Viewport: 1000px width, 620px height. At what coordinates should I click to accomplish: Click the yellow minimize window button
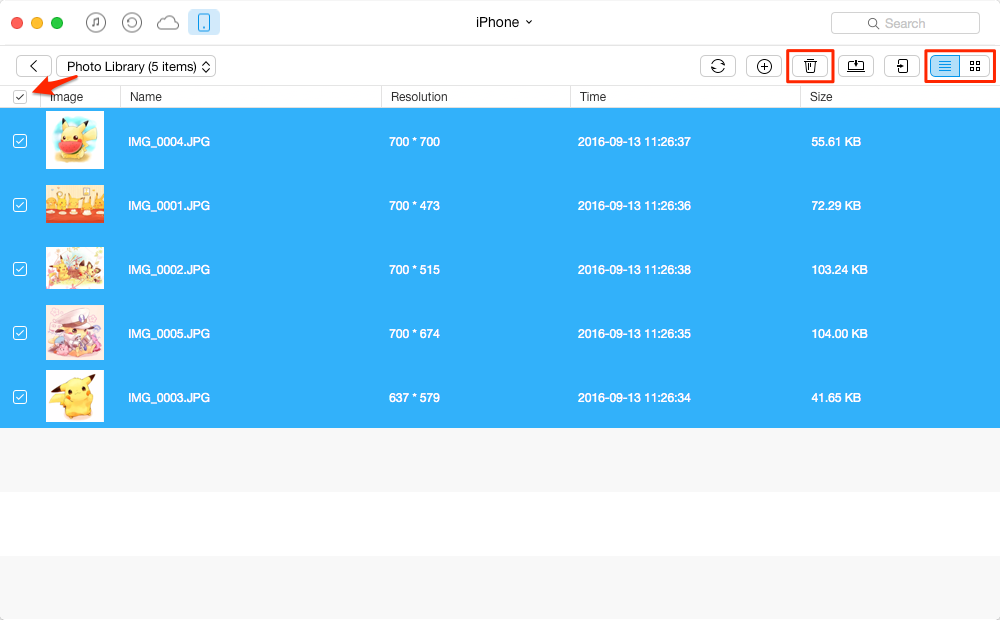[37, 23]
